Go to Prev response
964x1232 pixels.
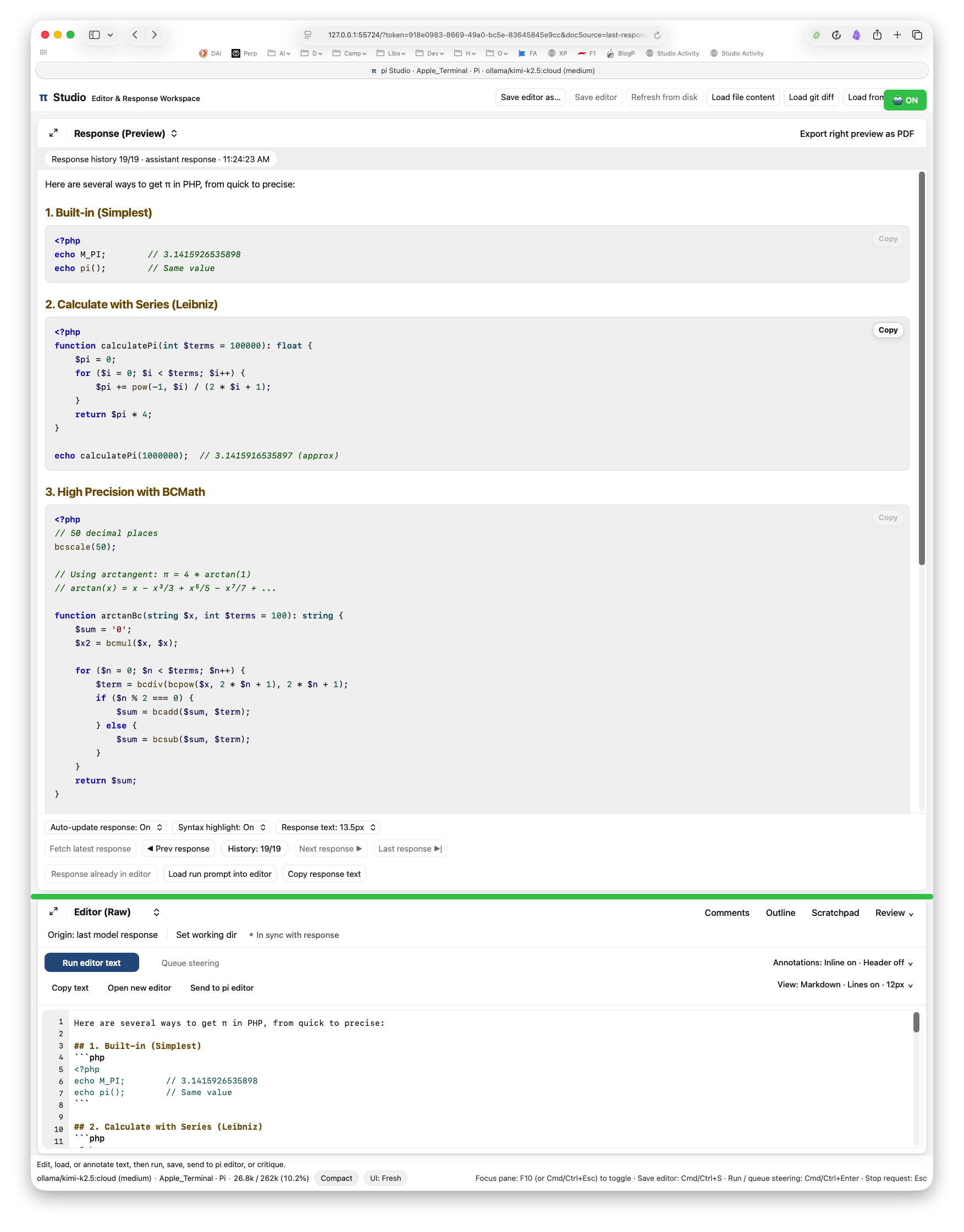click(x=178, y=848)
